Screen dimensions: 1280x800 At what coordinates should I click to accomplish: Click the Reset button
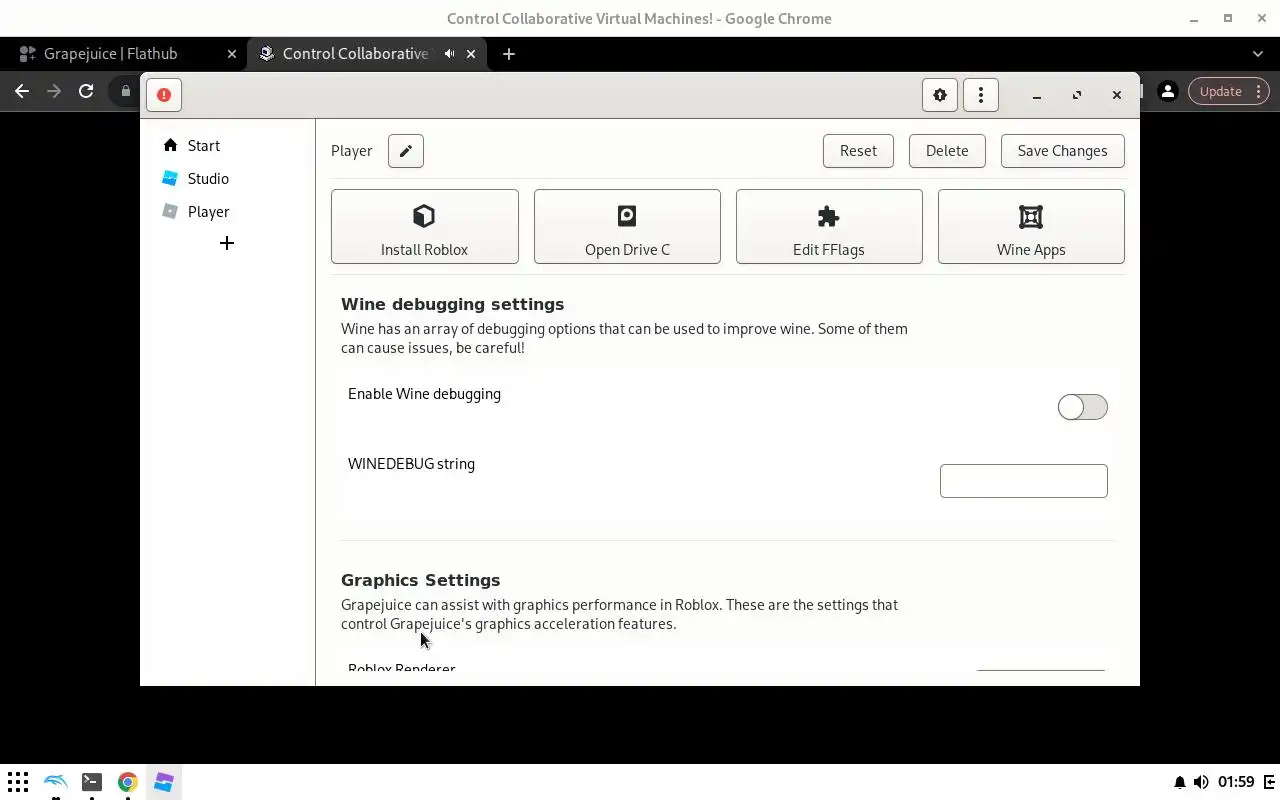pos(858,151)
